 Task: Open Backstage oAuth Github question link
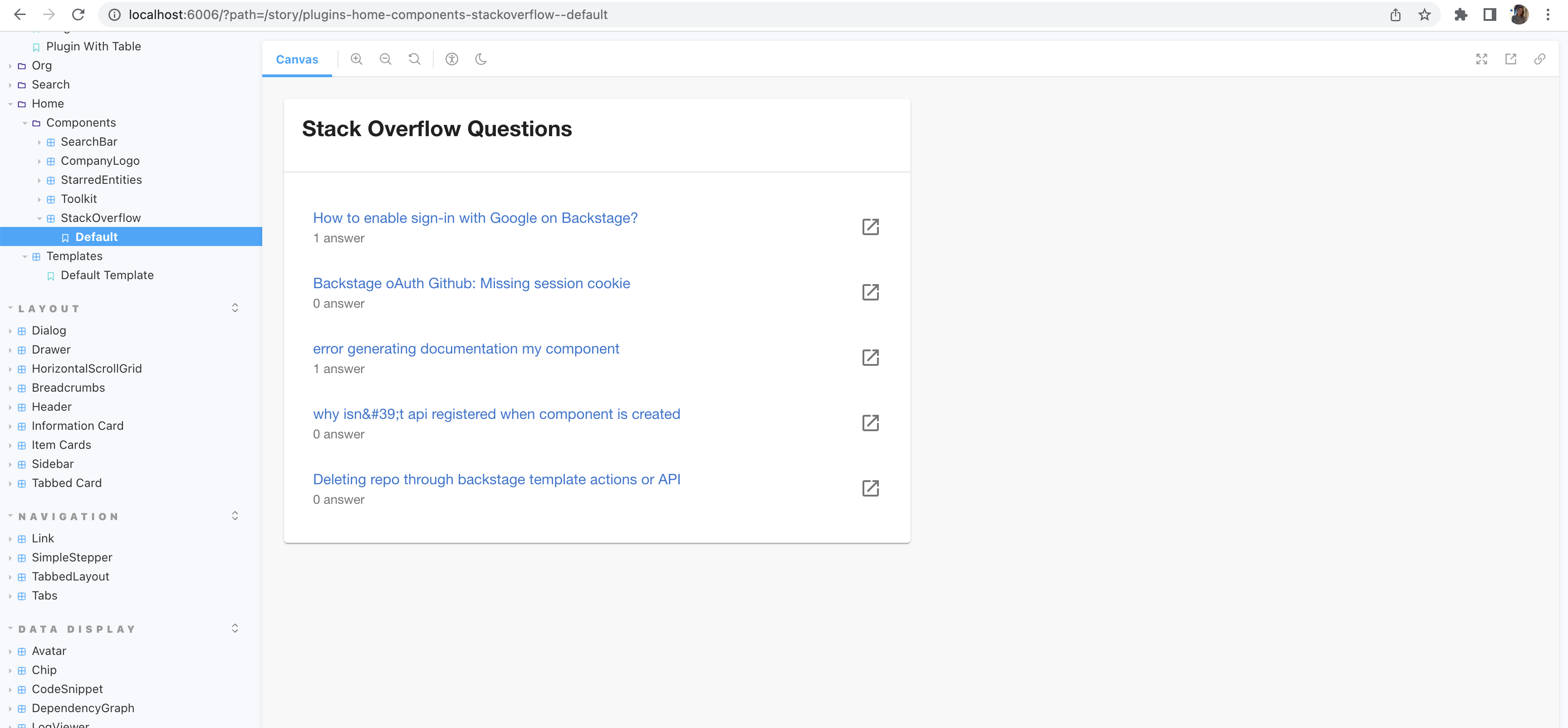pos(471,284)
